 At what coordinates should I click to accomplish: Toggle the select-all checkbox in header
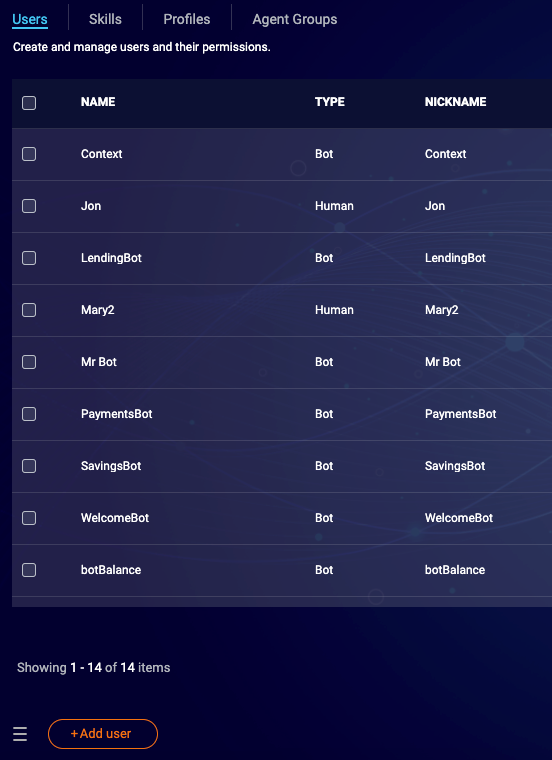29,103
